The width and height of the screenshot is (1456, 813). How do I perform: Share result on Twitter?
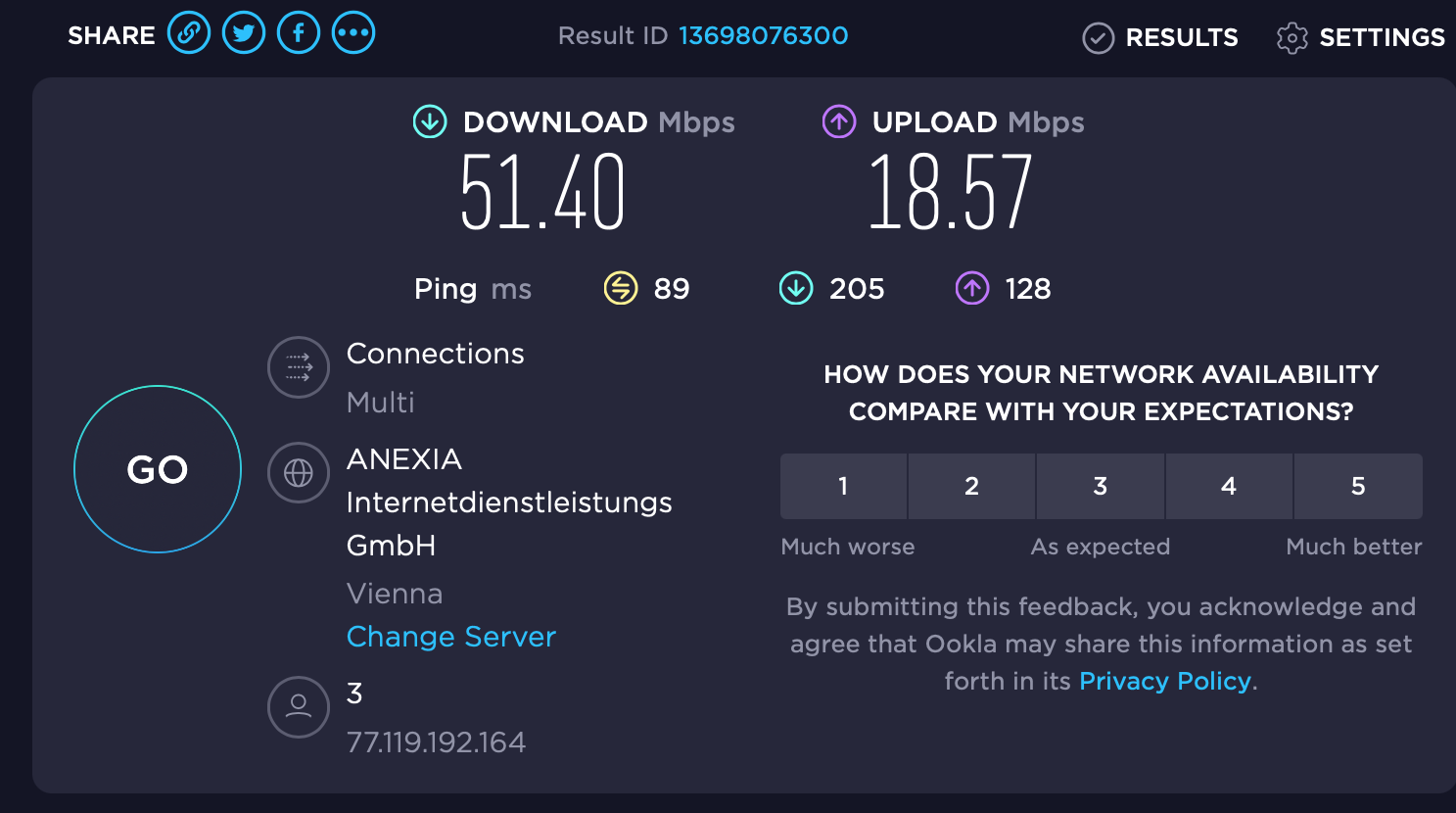tap(244, 34)
